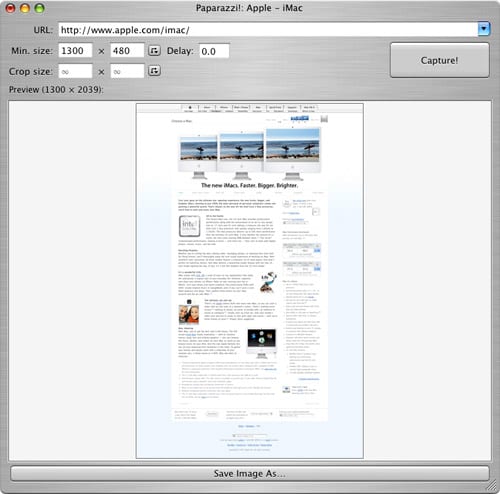The height and width of the screenshot is (494, 500).
Task: Open the URL history dropdown arrow
Action: pyautogui.click(x=484, y=29)
